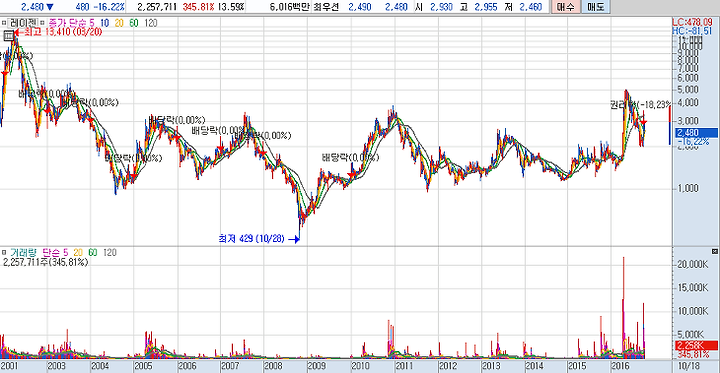
Task: Click the 2014 year on time axis
Action: click(x=534, y=367)
